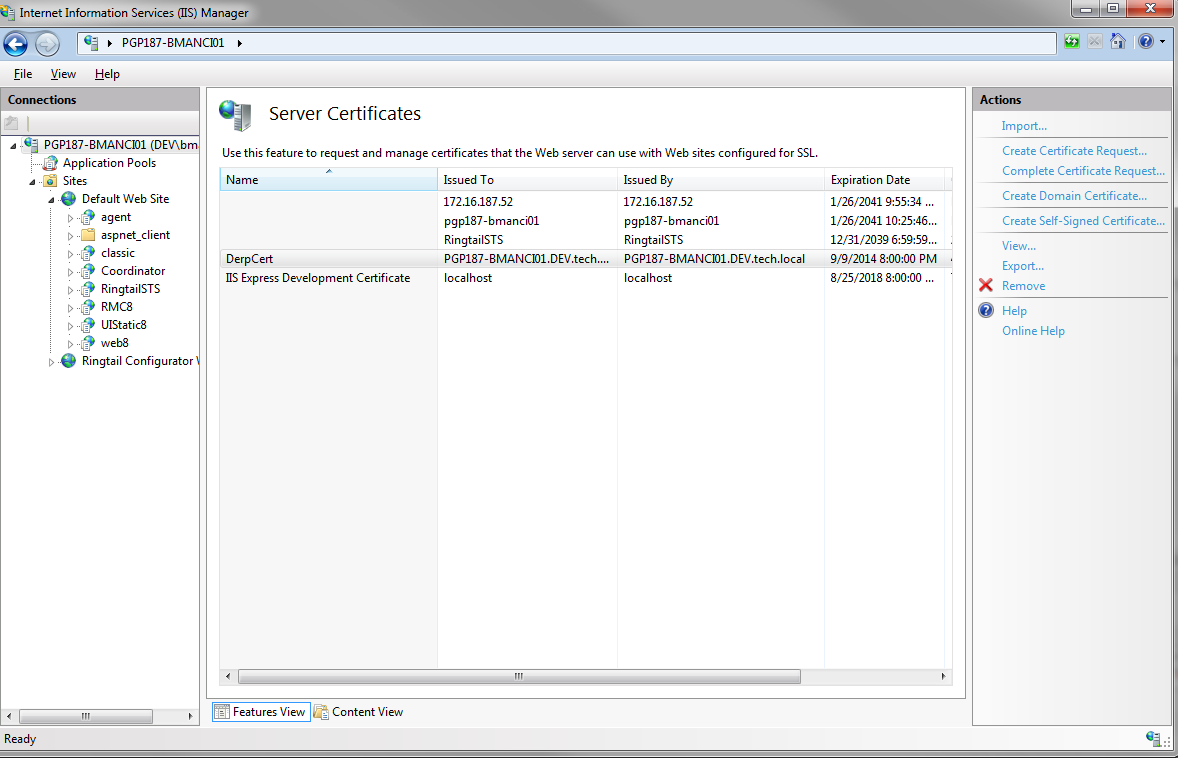The width and height of the screenshot is (1178, 758).
Task: Click the Forward navigation arrow
Action: (47, 44)
